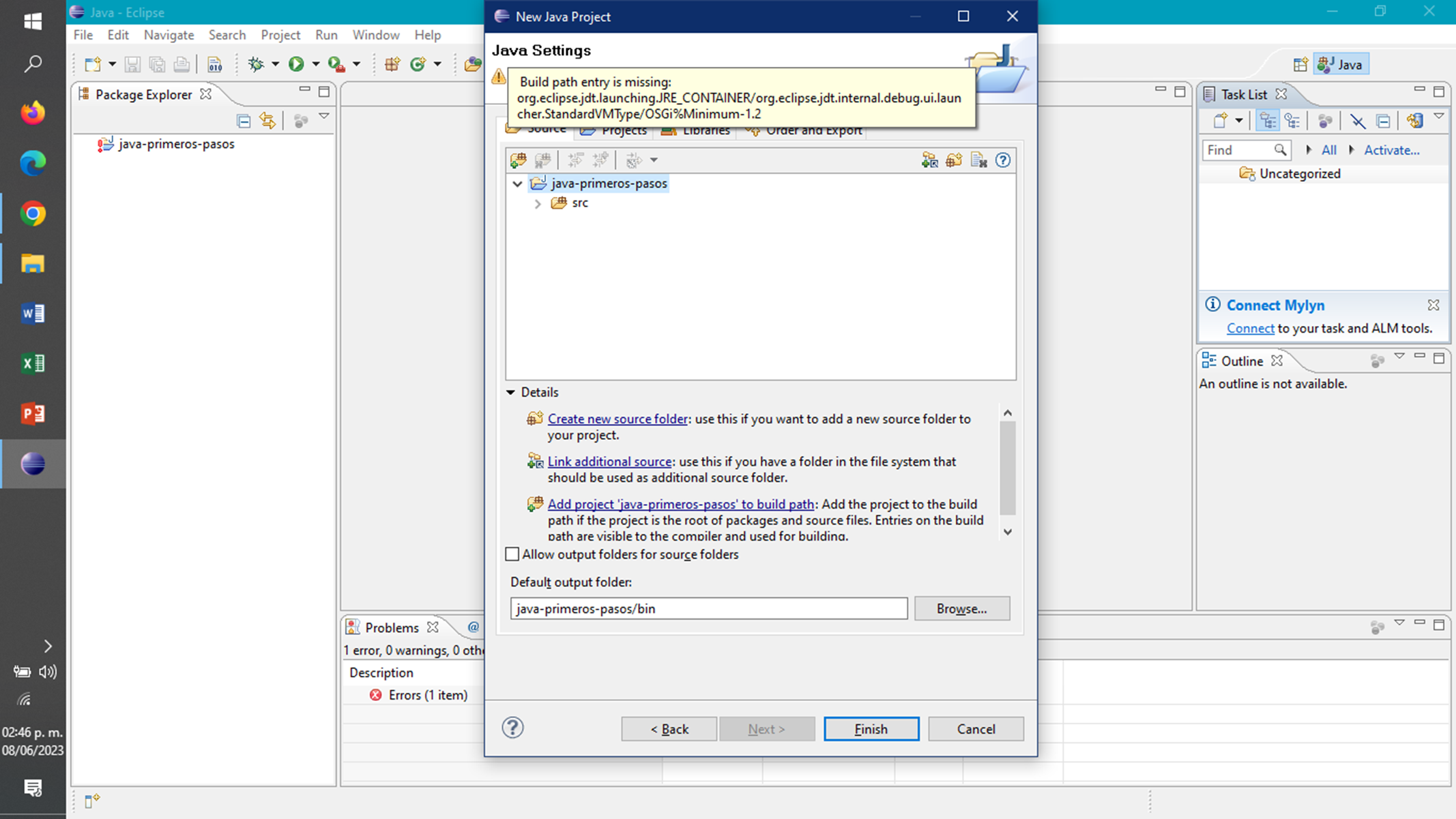The width and height of the screenshot is (1456, 819).
Task: Toggle Focus on Workweek in Task List
Action: pos(1325,121)
